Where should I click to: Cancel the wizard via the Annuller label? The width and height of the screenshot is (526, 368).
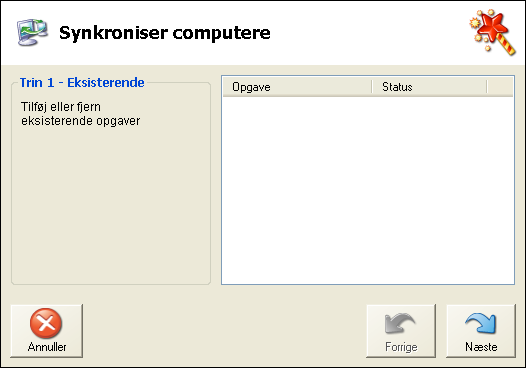[x=47, y=347]
